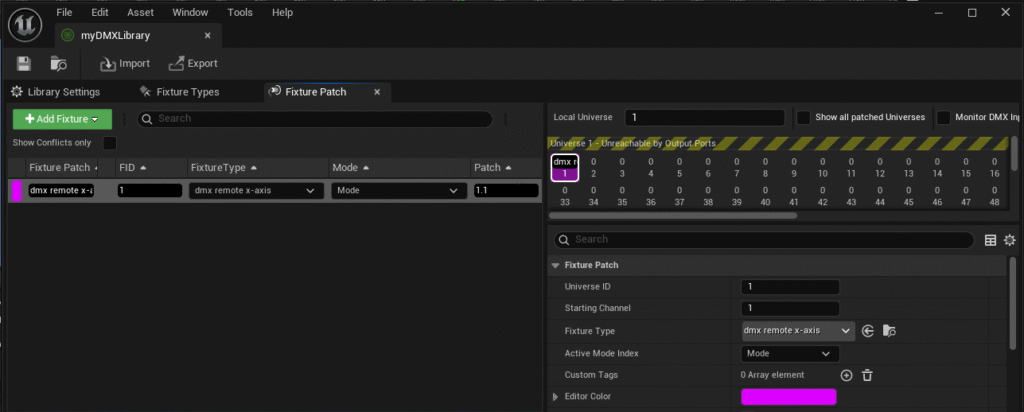Image resolution: width=1024 pixels, height=412 pixels.
Task: Click the fixture patch list search box
Action: 315,119
